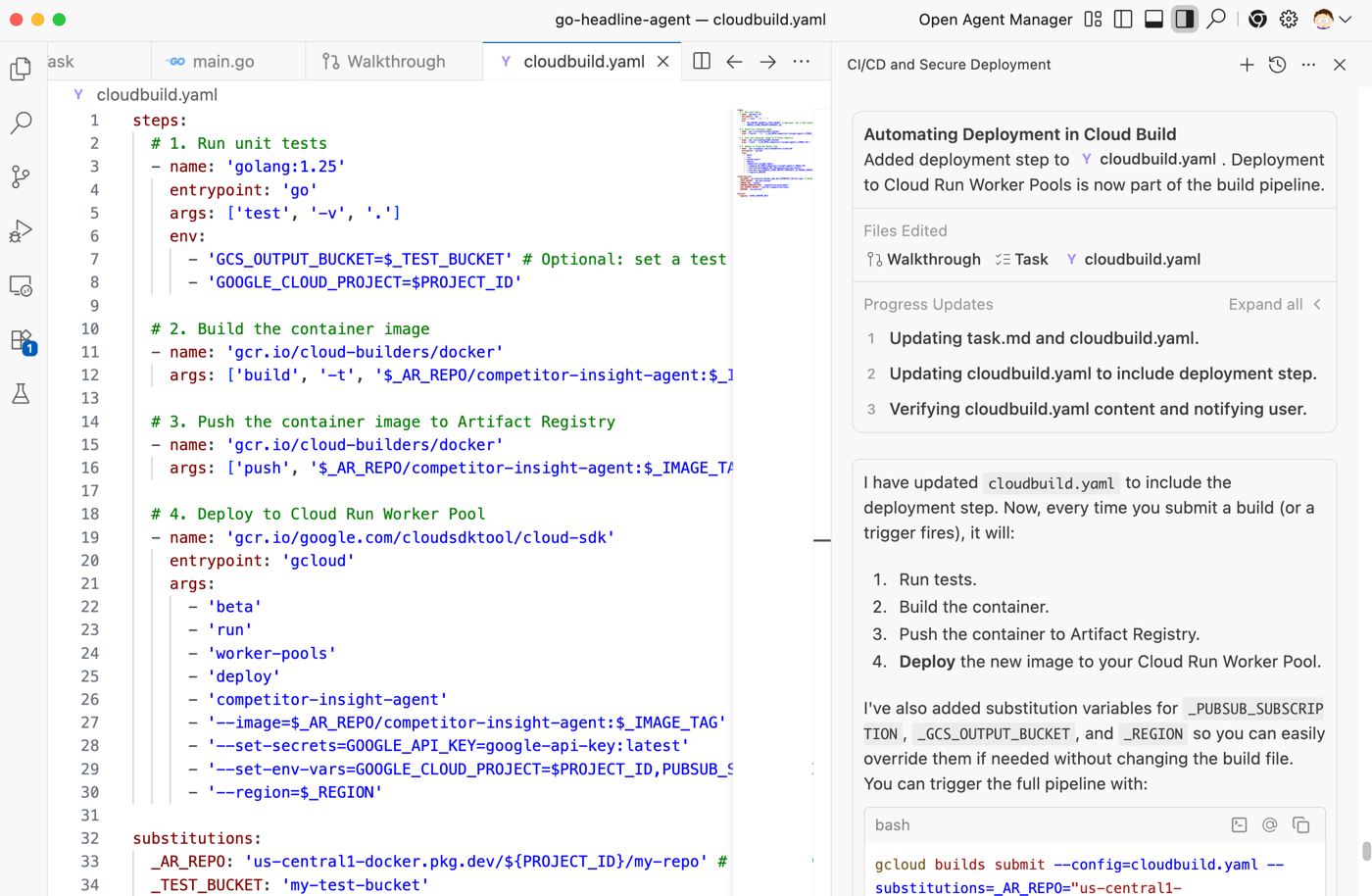Image resolution: width=1372 pixels, height=896 pixels.
Task: Open editor more actions menu
Action: coord(801,62)
